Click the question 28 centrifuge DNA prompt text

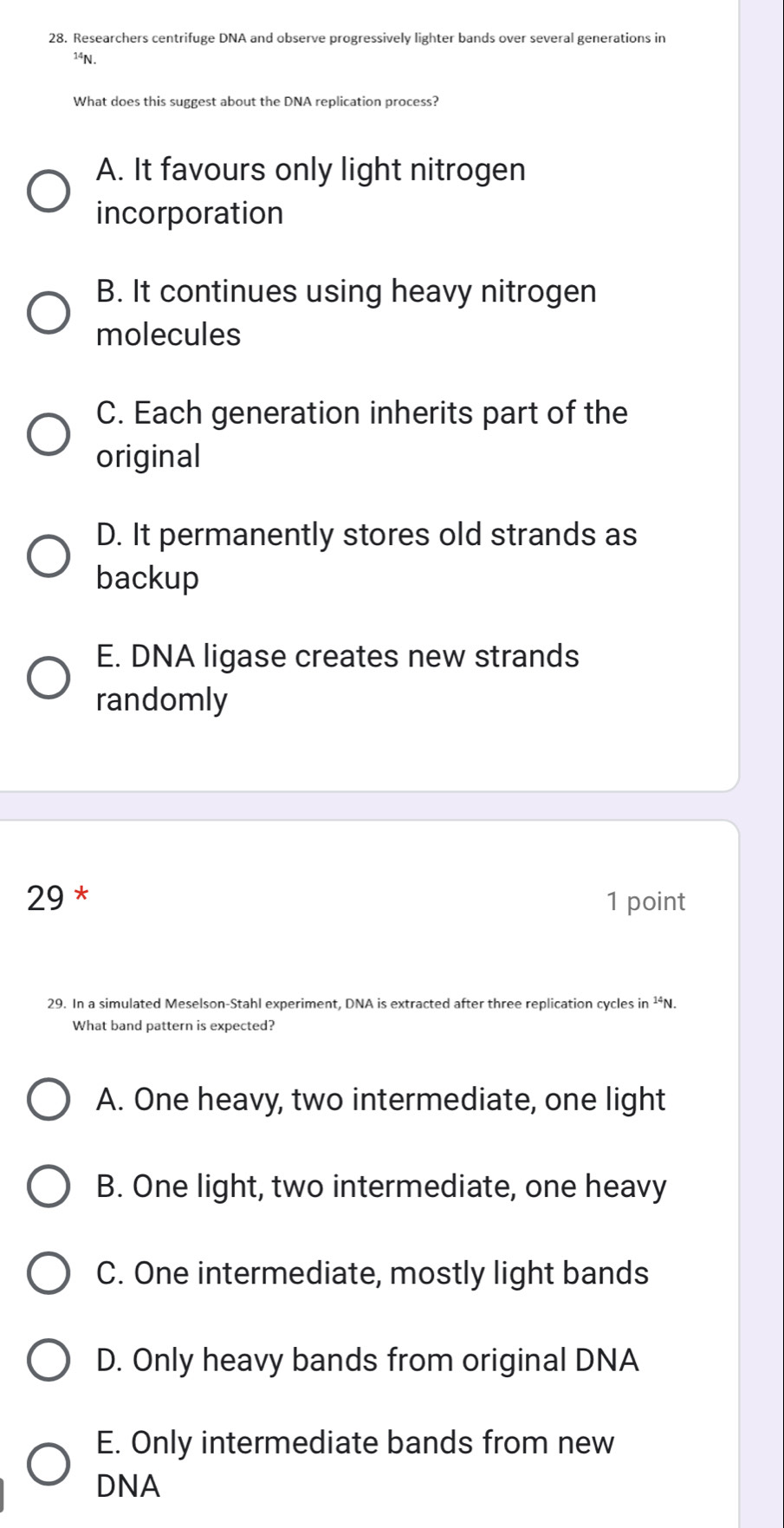[369, 38]
